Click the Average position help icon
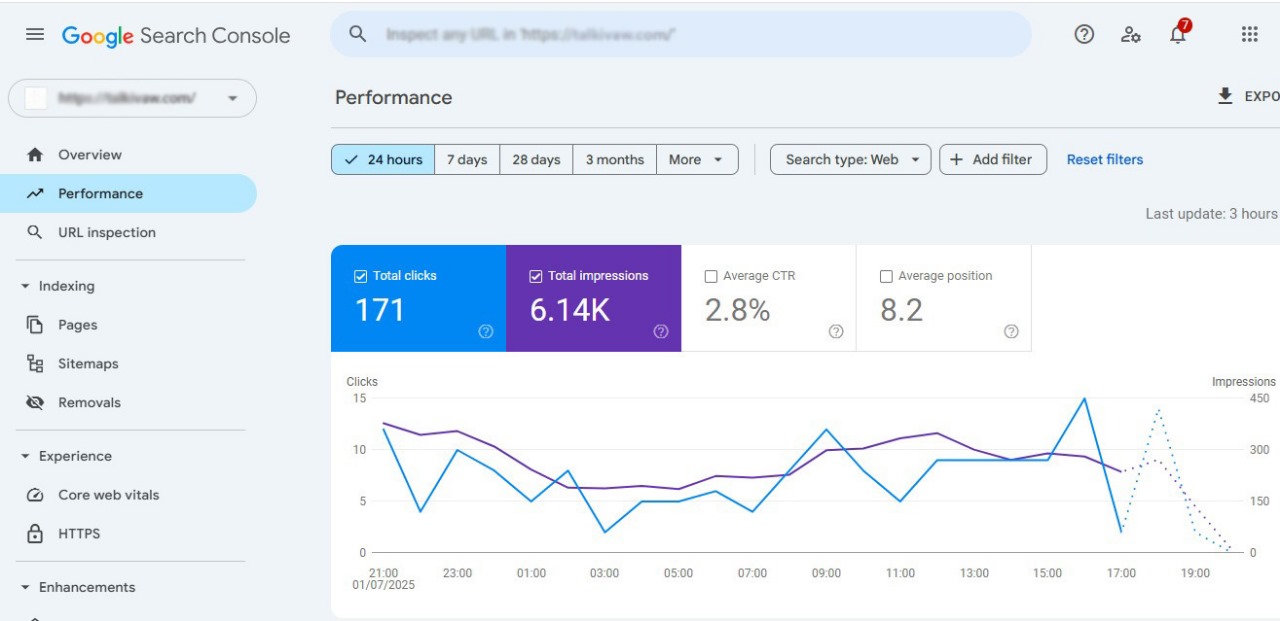This screenshot has height=621, width=1280. click(x=1011, y=332)
